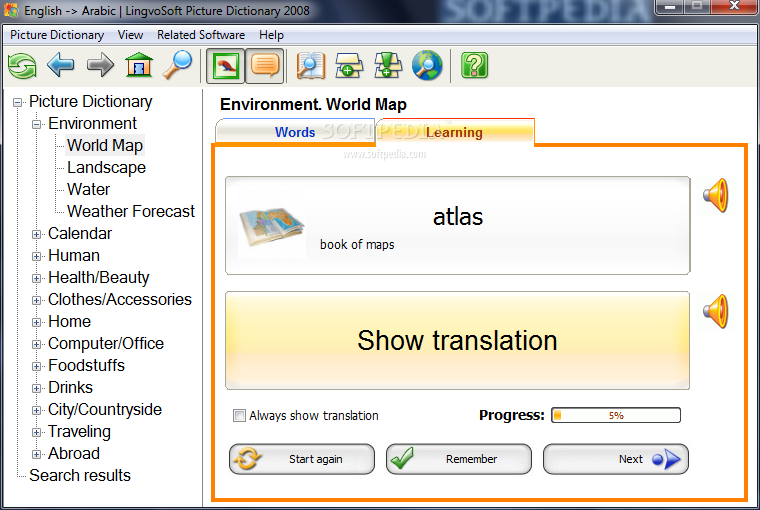
Task: Click the Start again button
Action: 302,459
